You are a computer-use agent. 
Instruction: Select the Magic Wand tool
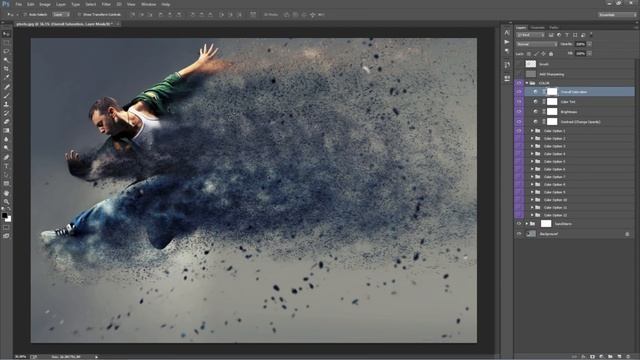[6, 60]
